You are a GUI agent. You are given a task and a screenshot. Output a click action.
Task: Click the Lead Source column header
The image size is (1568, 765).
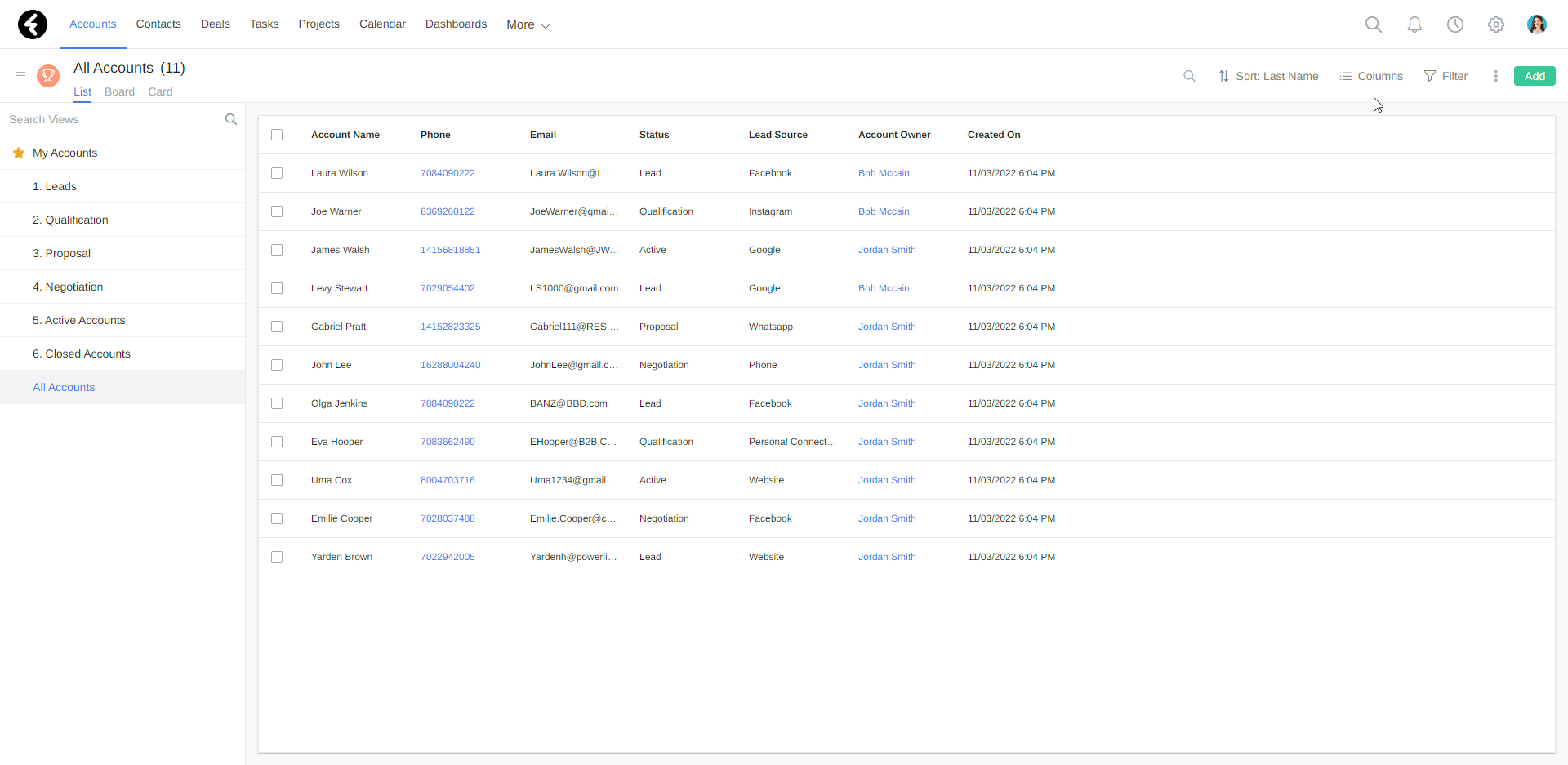tap(777, 135)
